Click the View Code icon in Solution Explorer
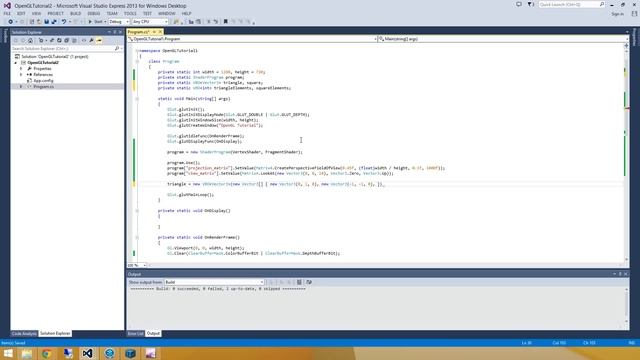The image size is (640, 360). tap(84, 40)
